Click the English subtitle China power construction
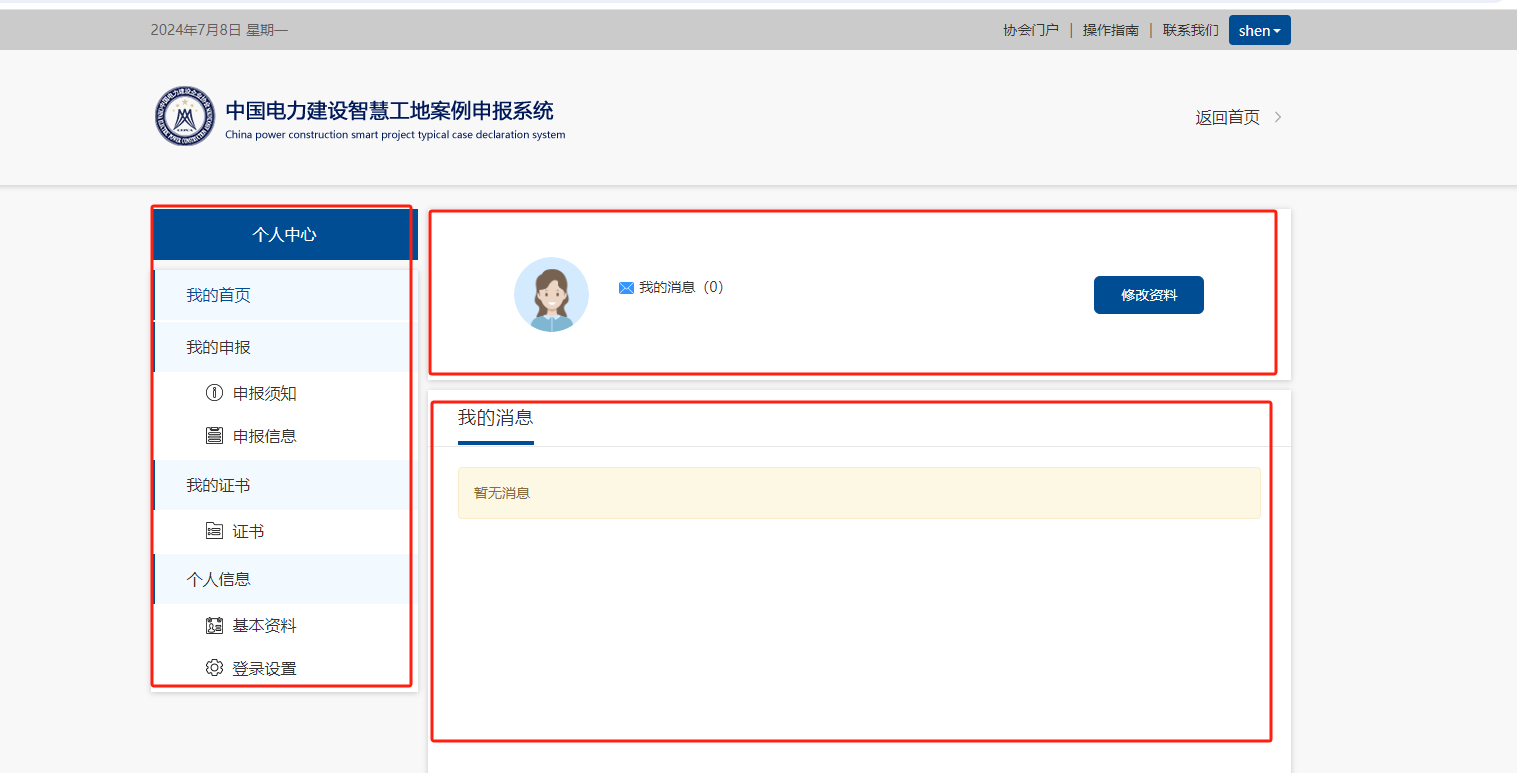1517x773 pixels. (x=395, y=135)
